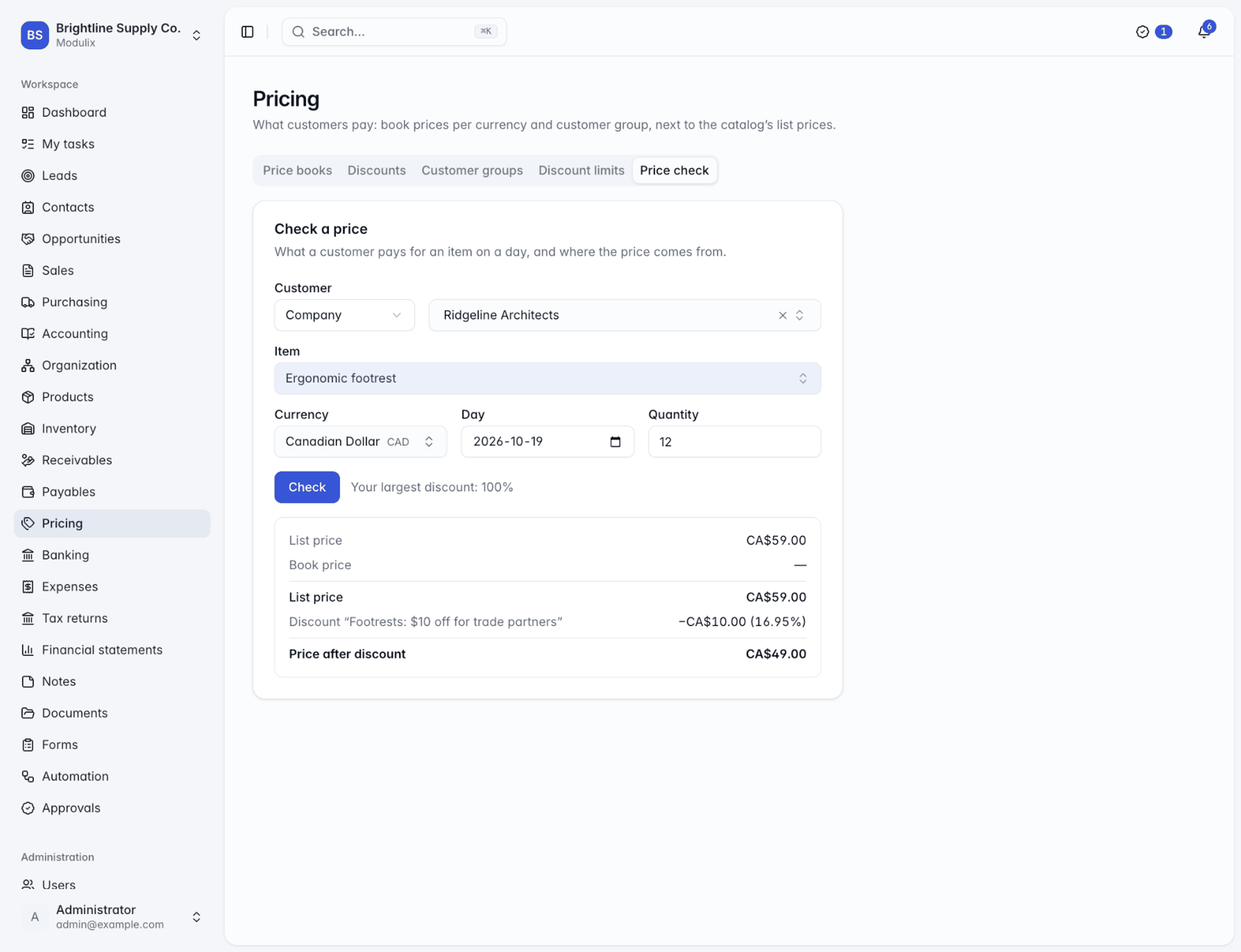Screen dimensions: 1241x952
Task: Click the Day date field 2026-10-19
Action: click(547, 441)
